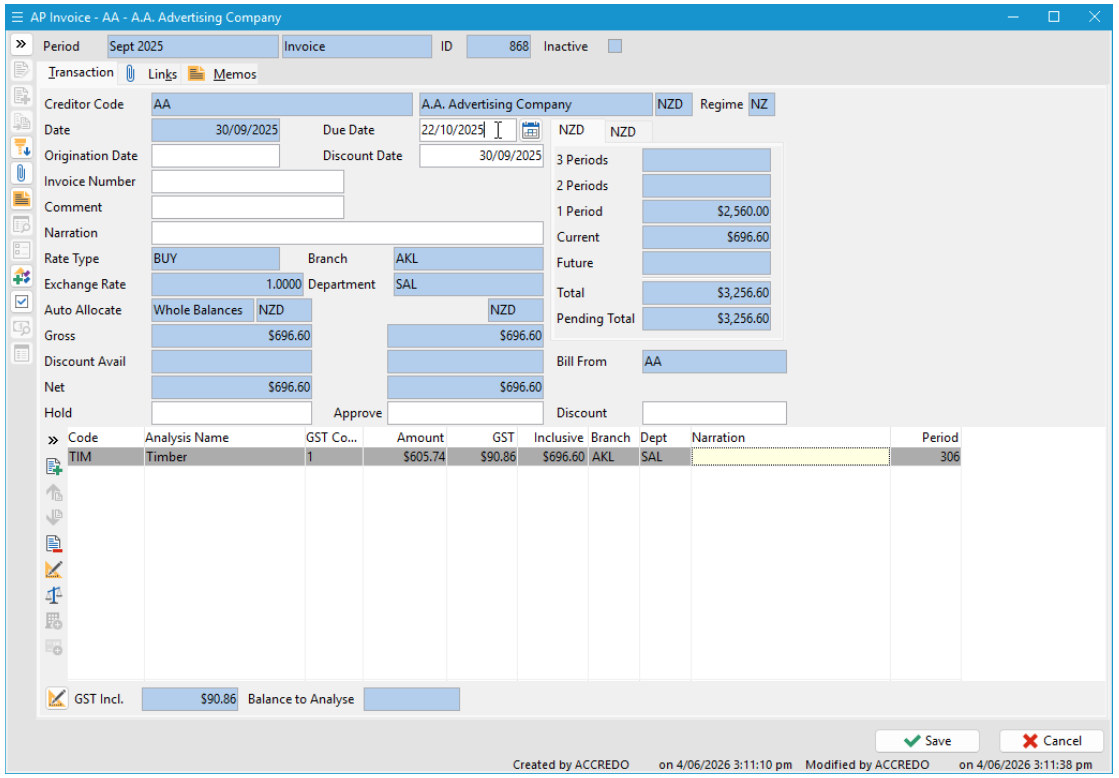Toggle the Inactive checkbox
The height and width of the screenshot is (778, 1119).
tap(614, 46)
